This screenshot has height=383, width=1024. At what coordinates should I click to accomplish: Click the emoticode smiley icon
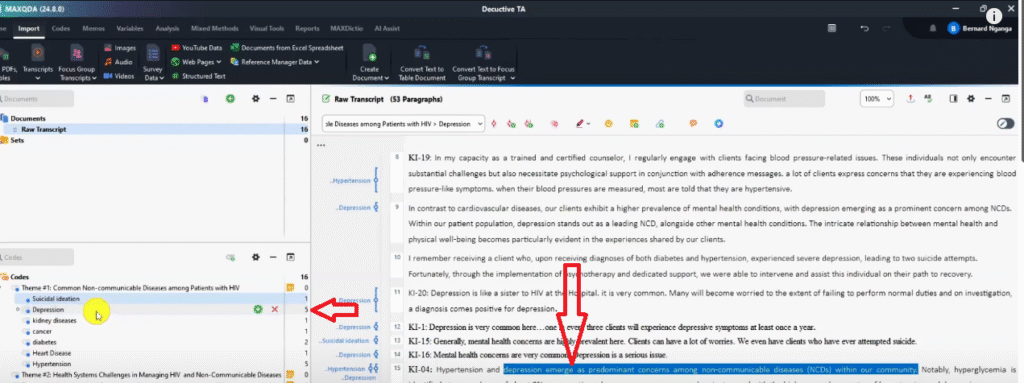point(608,124)
